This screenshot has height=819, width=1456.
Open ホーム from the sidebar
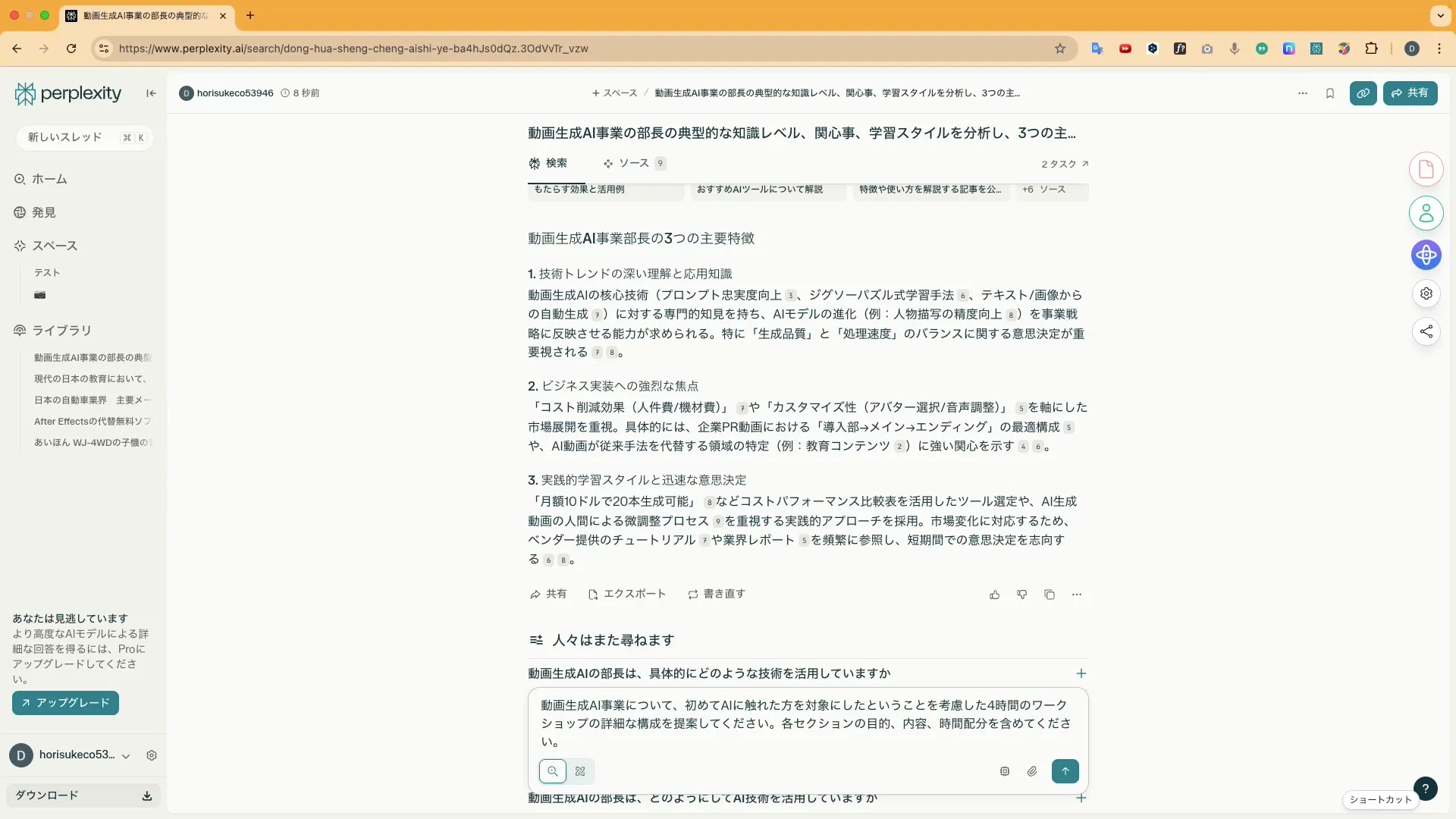(49, 179)
